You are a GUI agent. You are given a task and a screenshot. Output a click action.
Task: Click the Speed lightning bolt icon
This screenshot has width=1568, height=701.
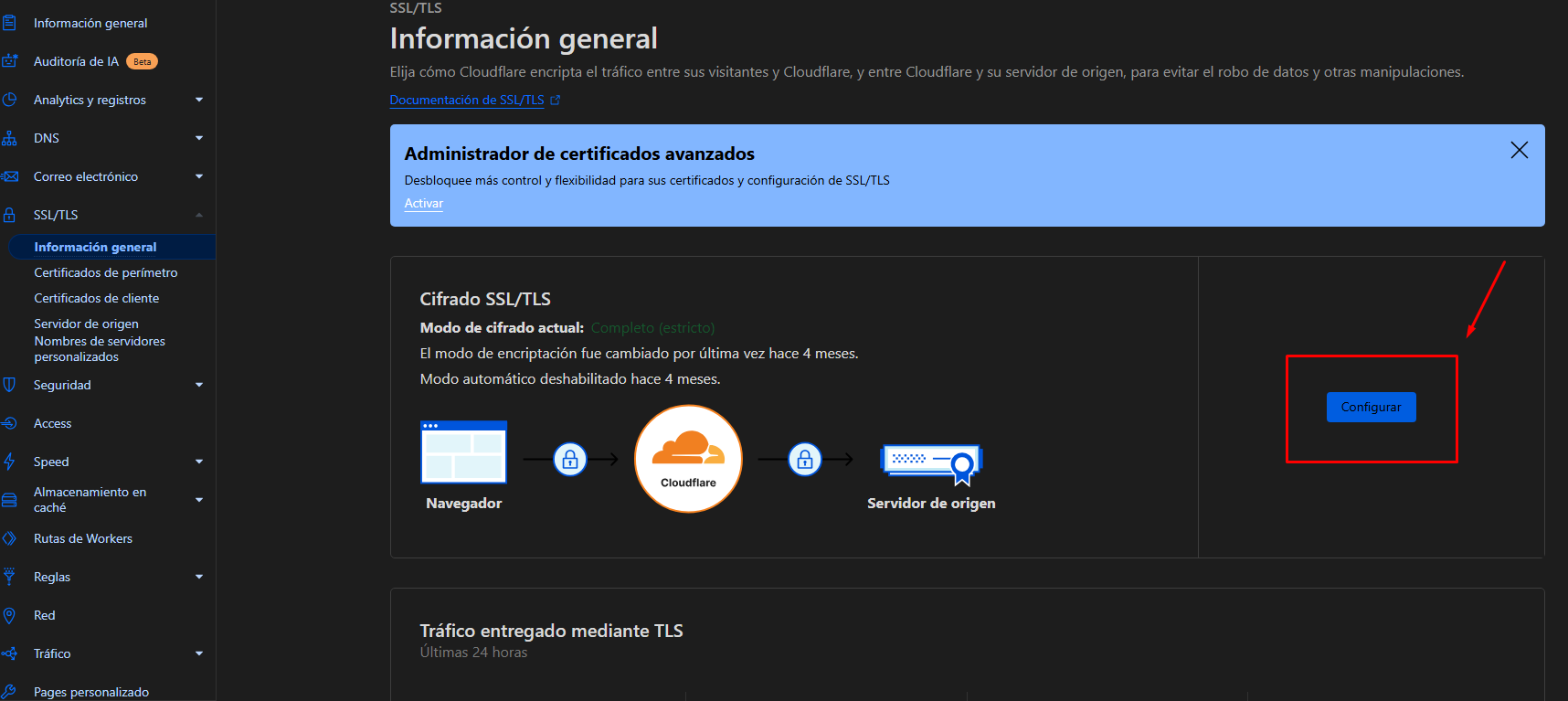pos(9,462)
